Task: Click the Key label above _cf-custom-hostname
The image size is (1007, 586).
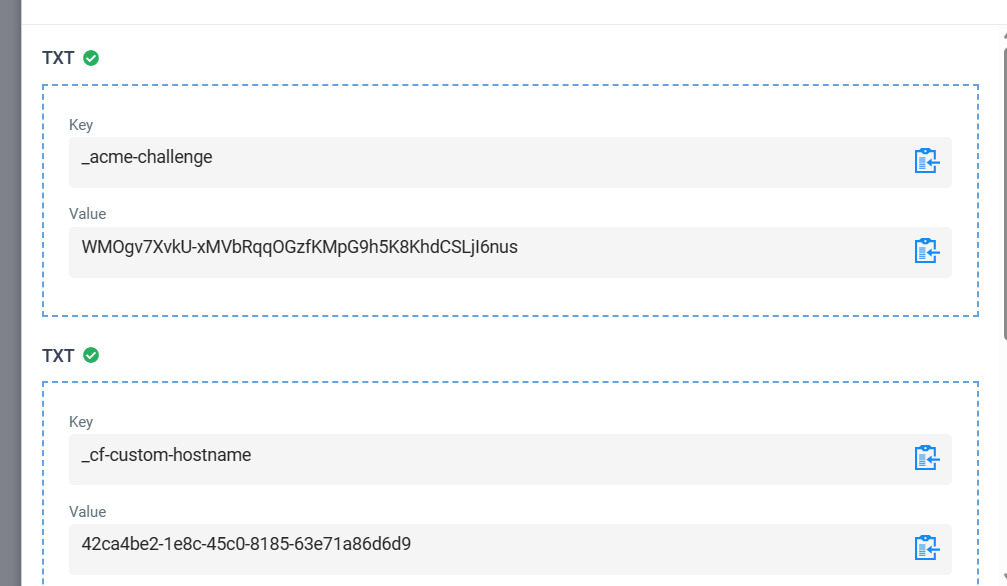Action: 81,422
